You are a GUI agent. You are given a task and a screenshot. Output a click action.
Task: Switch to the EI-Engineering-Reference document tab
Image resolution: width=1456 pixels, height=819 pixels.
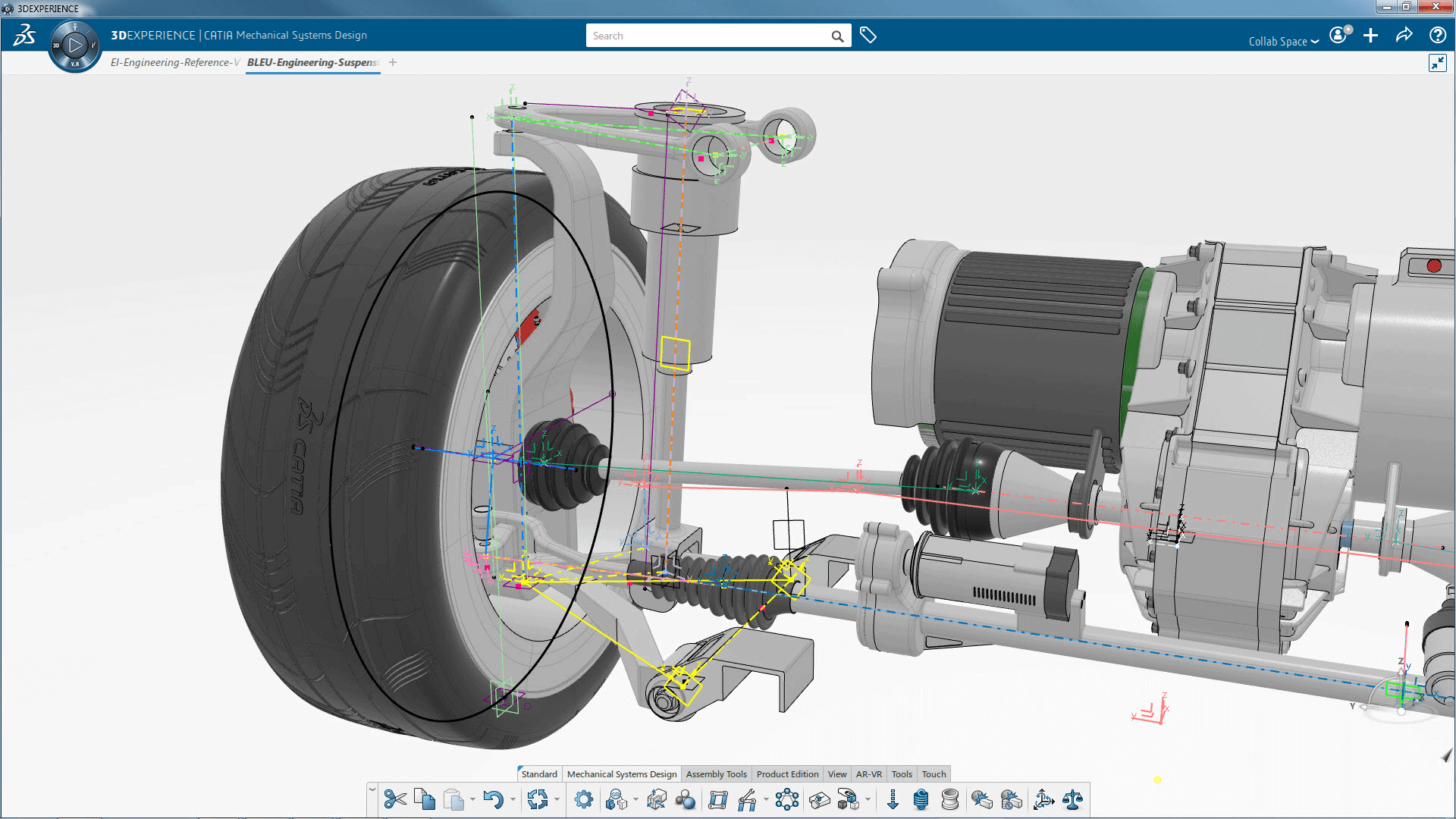[x=175, y=62]
